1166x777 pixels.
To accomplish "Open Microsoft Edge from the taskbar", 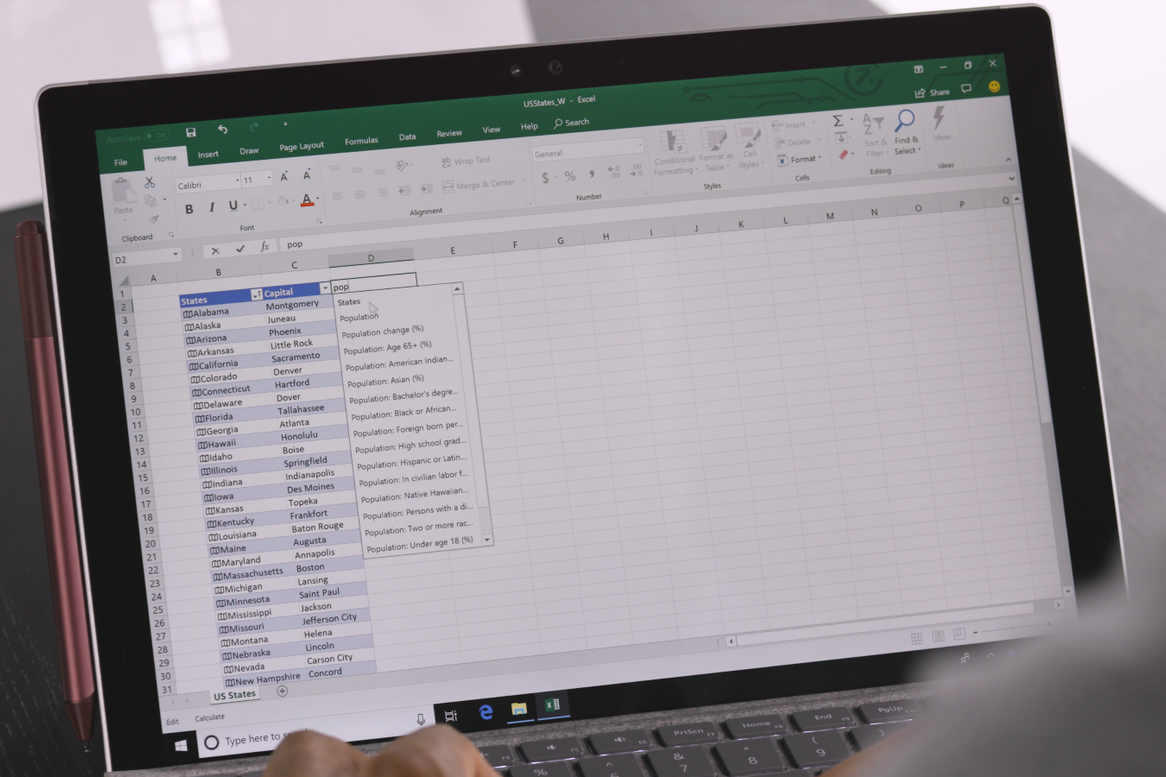I will pos(486,712).
